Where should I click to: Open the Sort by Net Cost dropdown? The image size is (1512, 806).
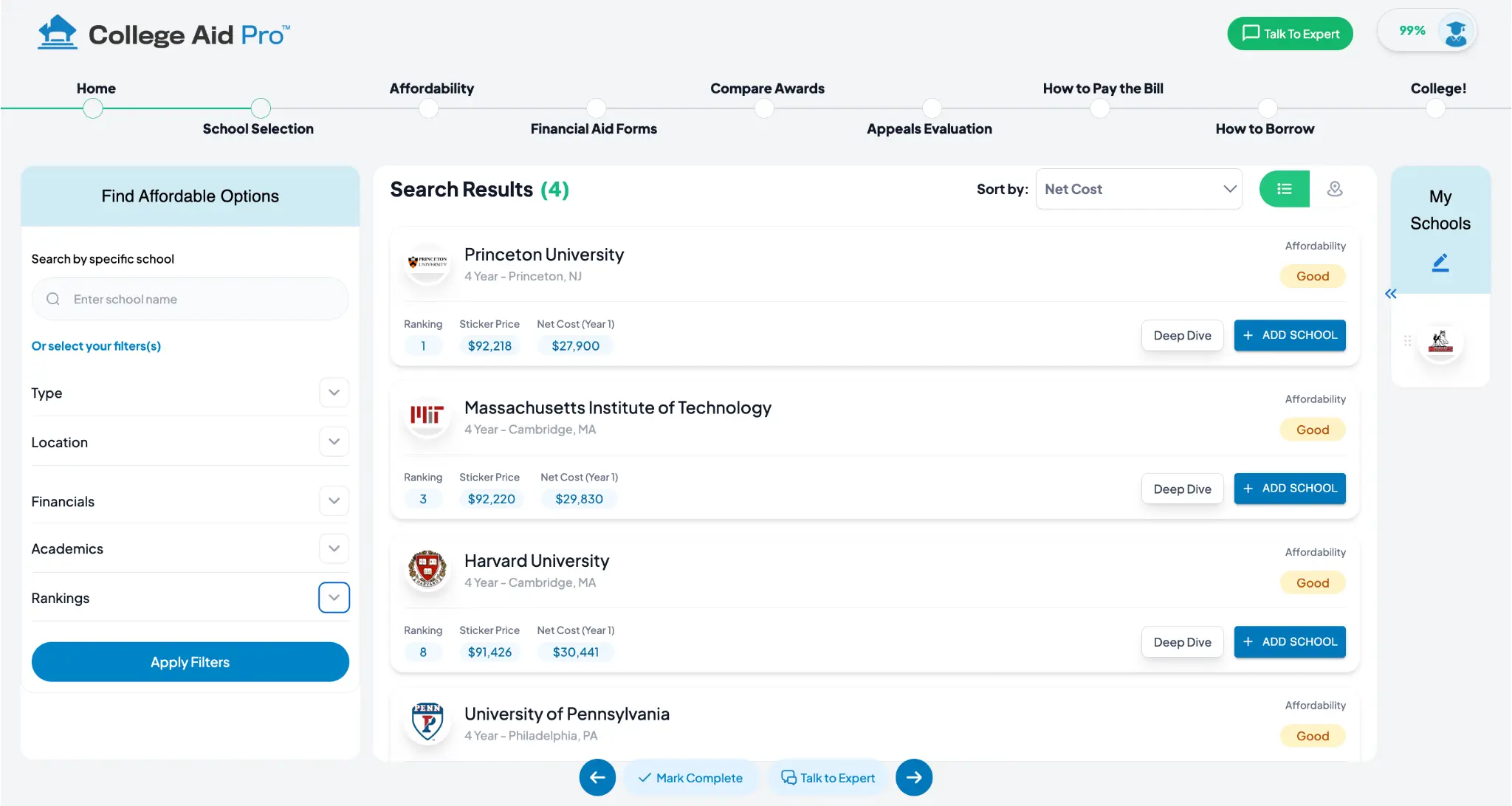[x=1138, y=189]
